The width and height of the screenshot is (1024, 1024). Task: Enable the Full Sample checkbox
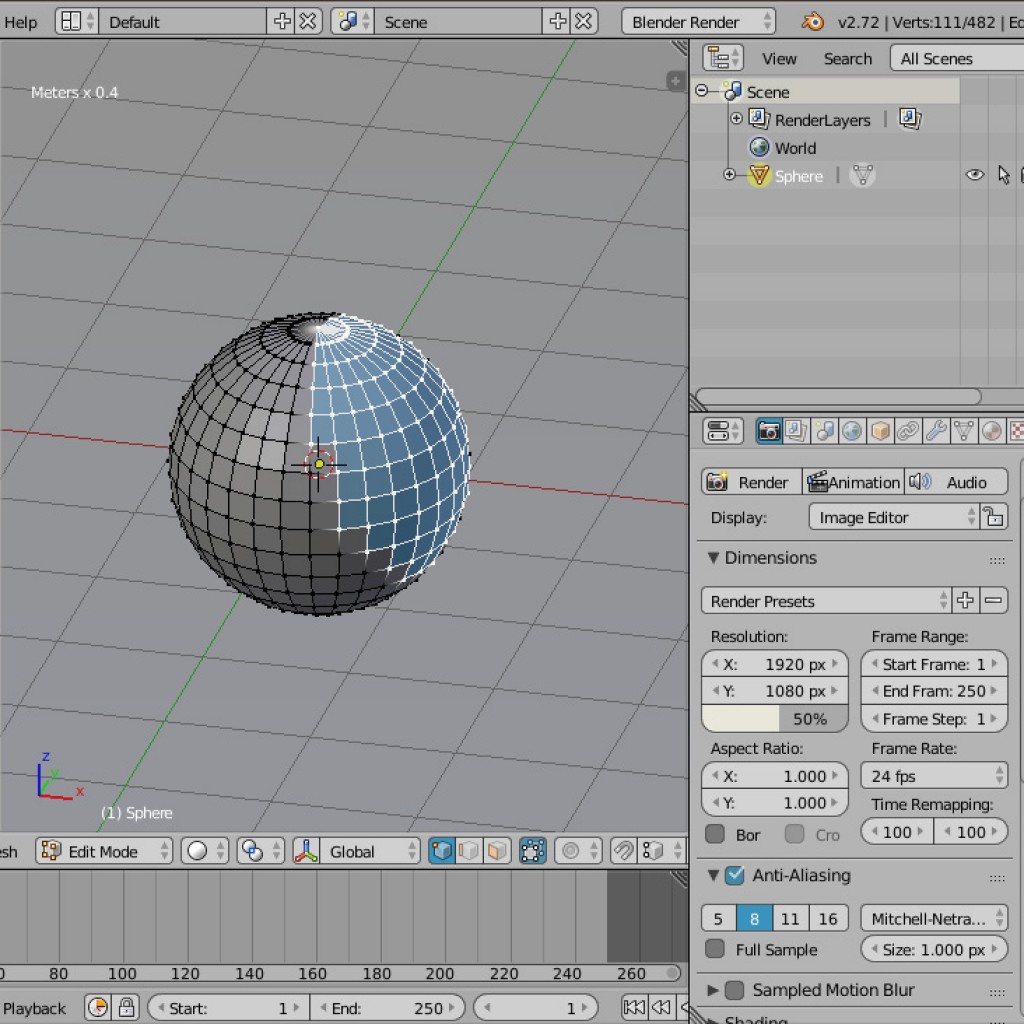pyautogui.click(x=715, y=949)
